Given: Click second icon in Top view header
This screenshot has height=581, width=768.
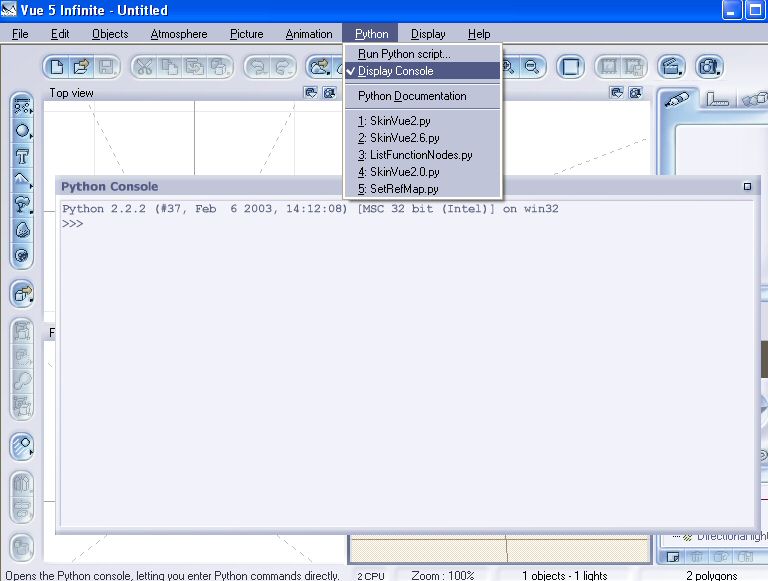Looking at the screenshot, I should [x=329, y=93].
